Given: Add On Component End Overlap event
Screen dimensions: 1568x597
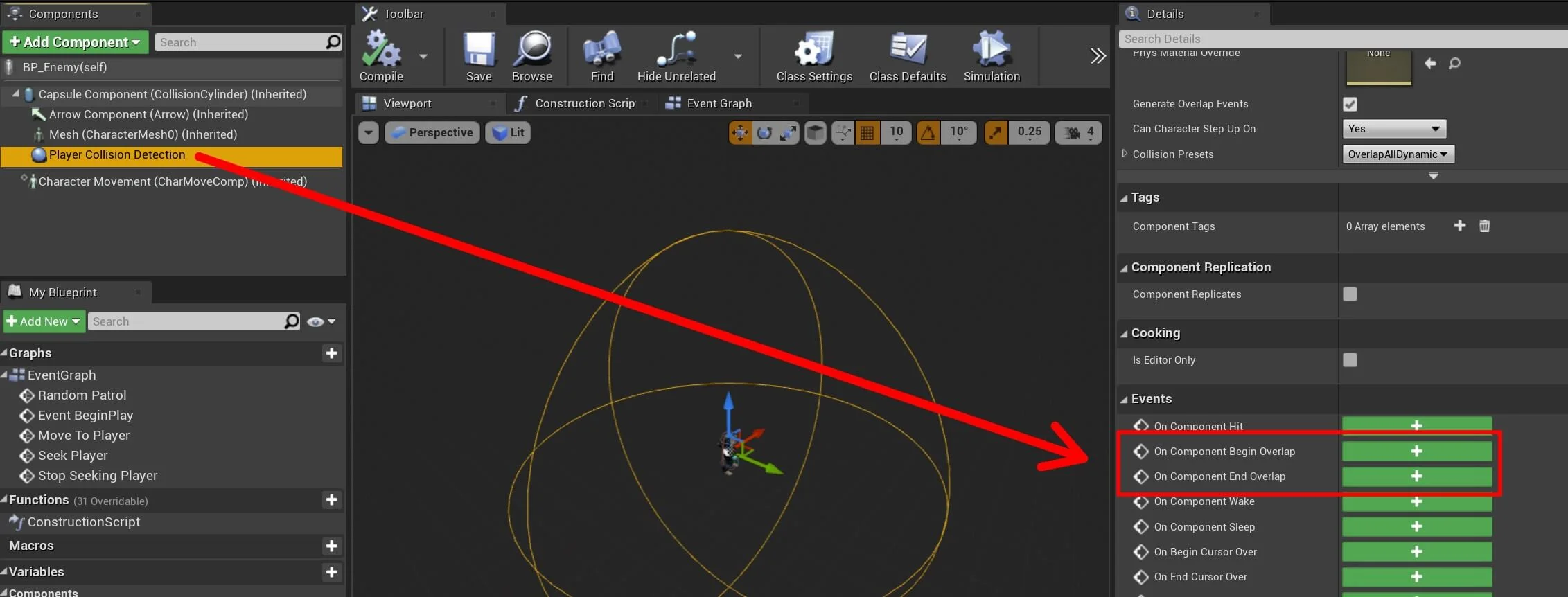Looking at the screenshot, I should tap(1417, 476).
